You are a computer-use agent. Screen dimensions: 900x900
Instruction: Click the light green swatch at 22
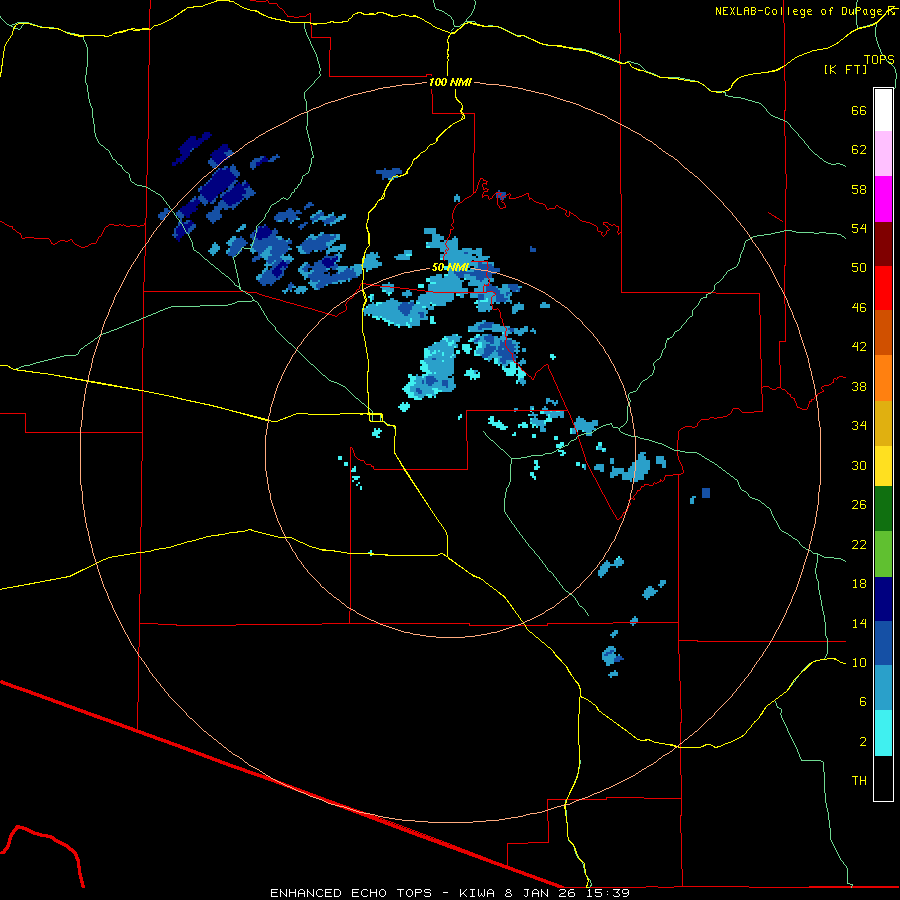click(883, 554)
